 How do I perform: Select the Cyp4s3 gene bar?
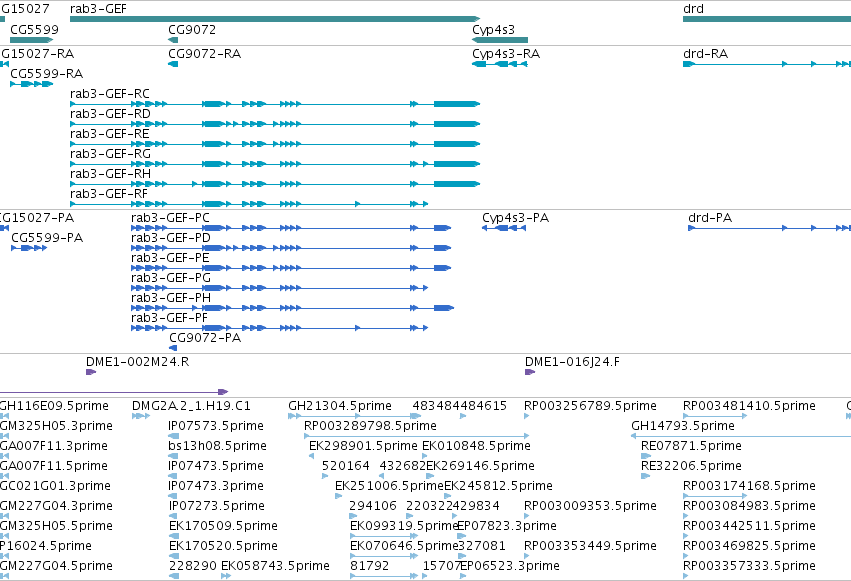500,40
